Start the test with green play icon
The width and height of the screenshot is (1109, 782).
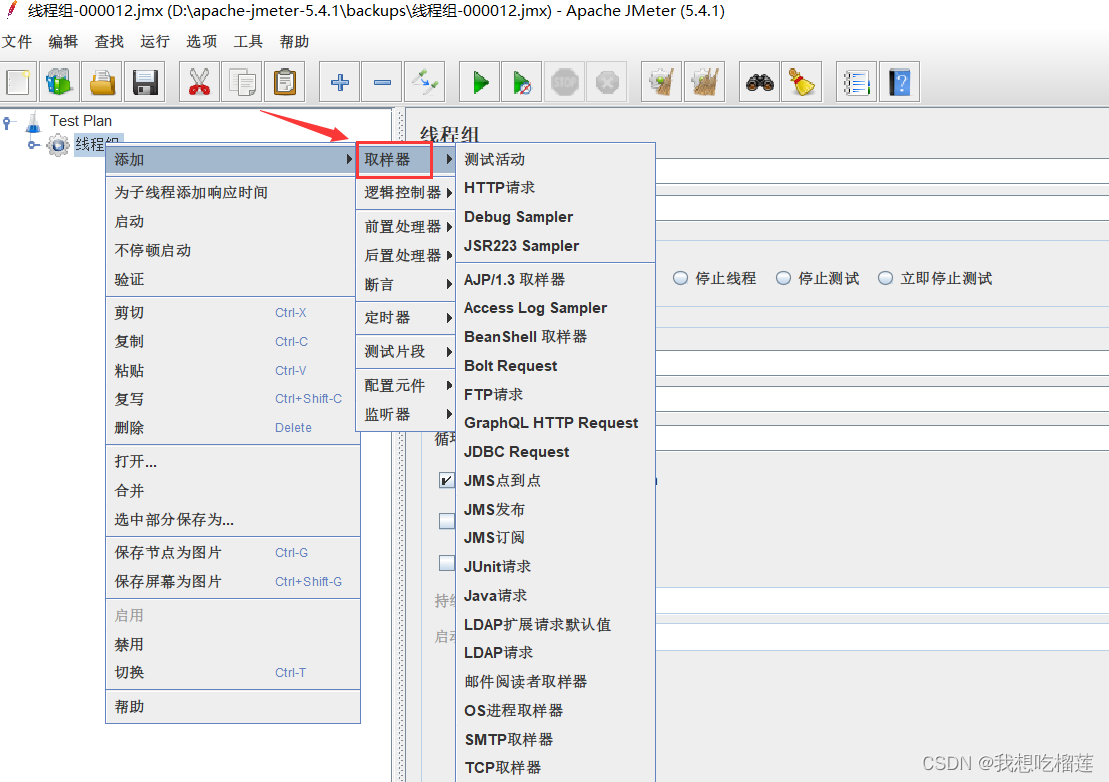pos(480,82)
